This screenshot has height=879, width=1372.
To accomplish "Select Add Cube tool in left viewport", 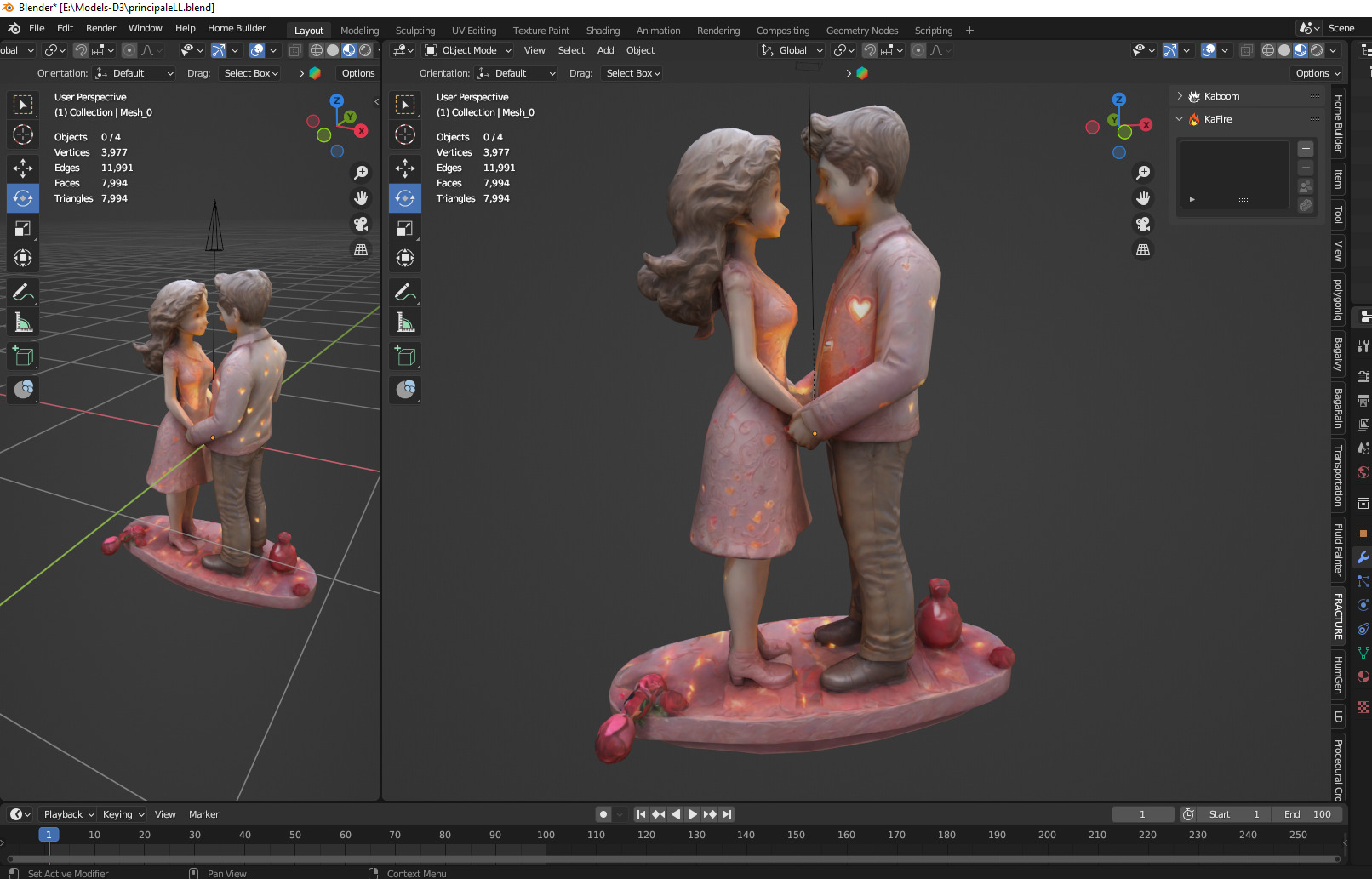I will pyautogui.click(x=23, y=356).
